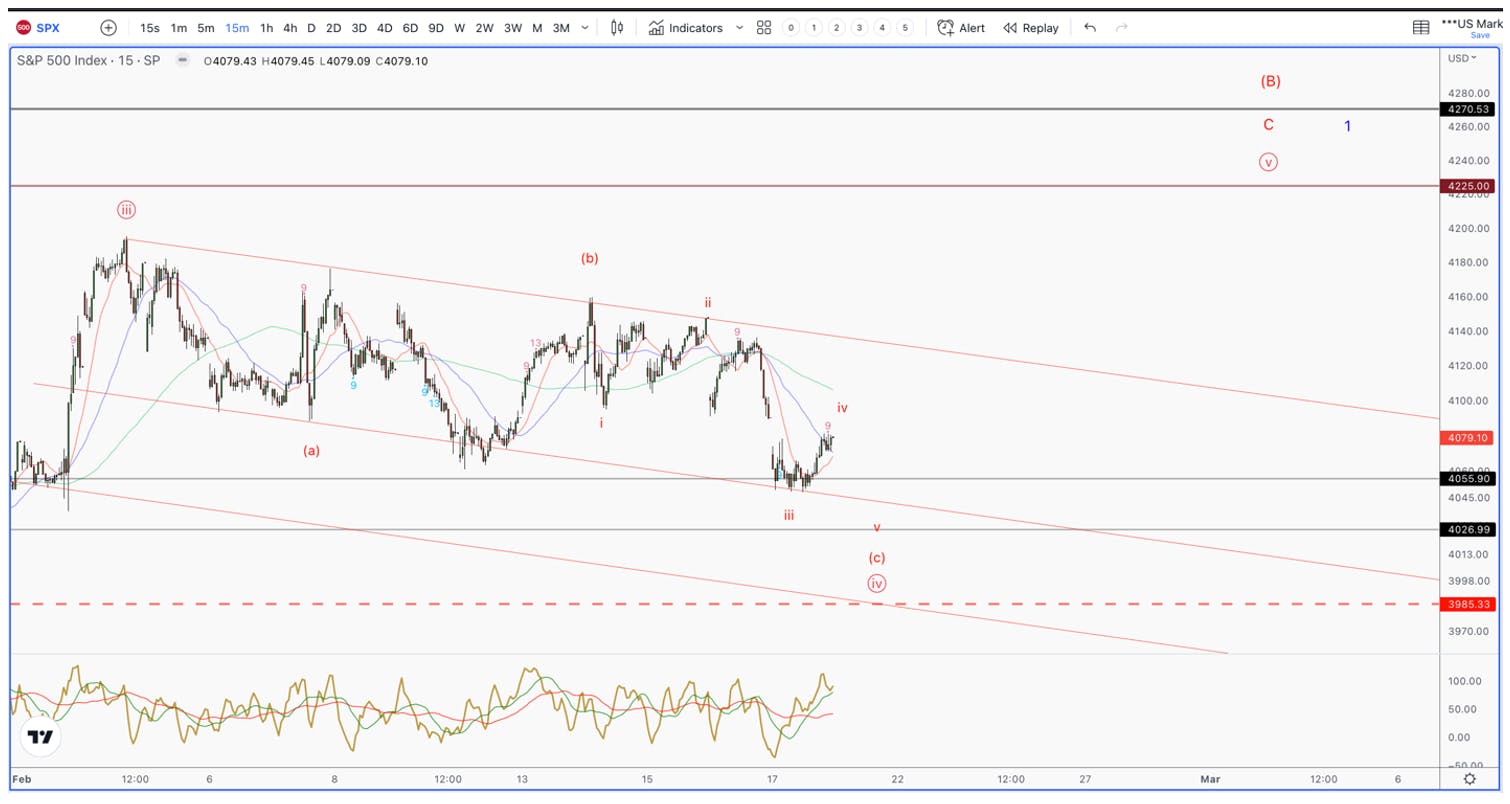
Task: Switch to the 4h timeframe
Action: [x=290, y=28]
